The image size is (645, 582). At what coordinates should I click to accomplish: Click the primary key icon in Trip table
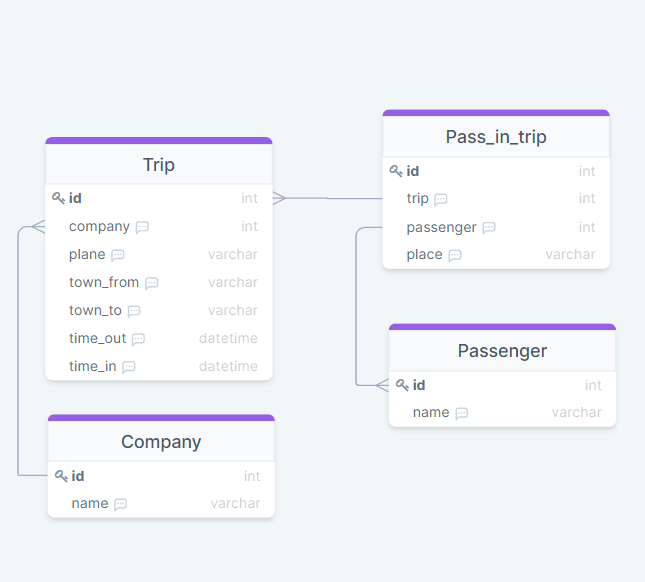click(x=58, y=198)
